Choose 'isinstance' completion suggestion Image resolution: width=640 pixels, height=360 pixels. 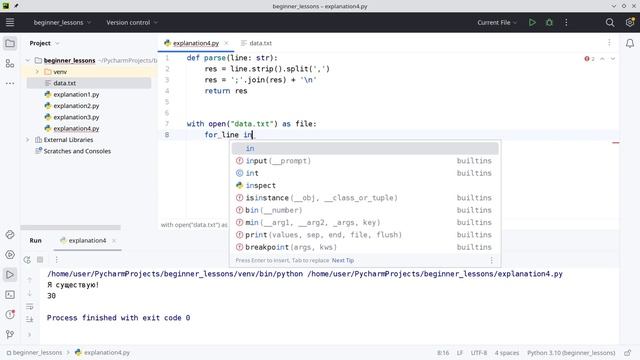click(365, 198)
